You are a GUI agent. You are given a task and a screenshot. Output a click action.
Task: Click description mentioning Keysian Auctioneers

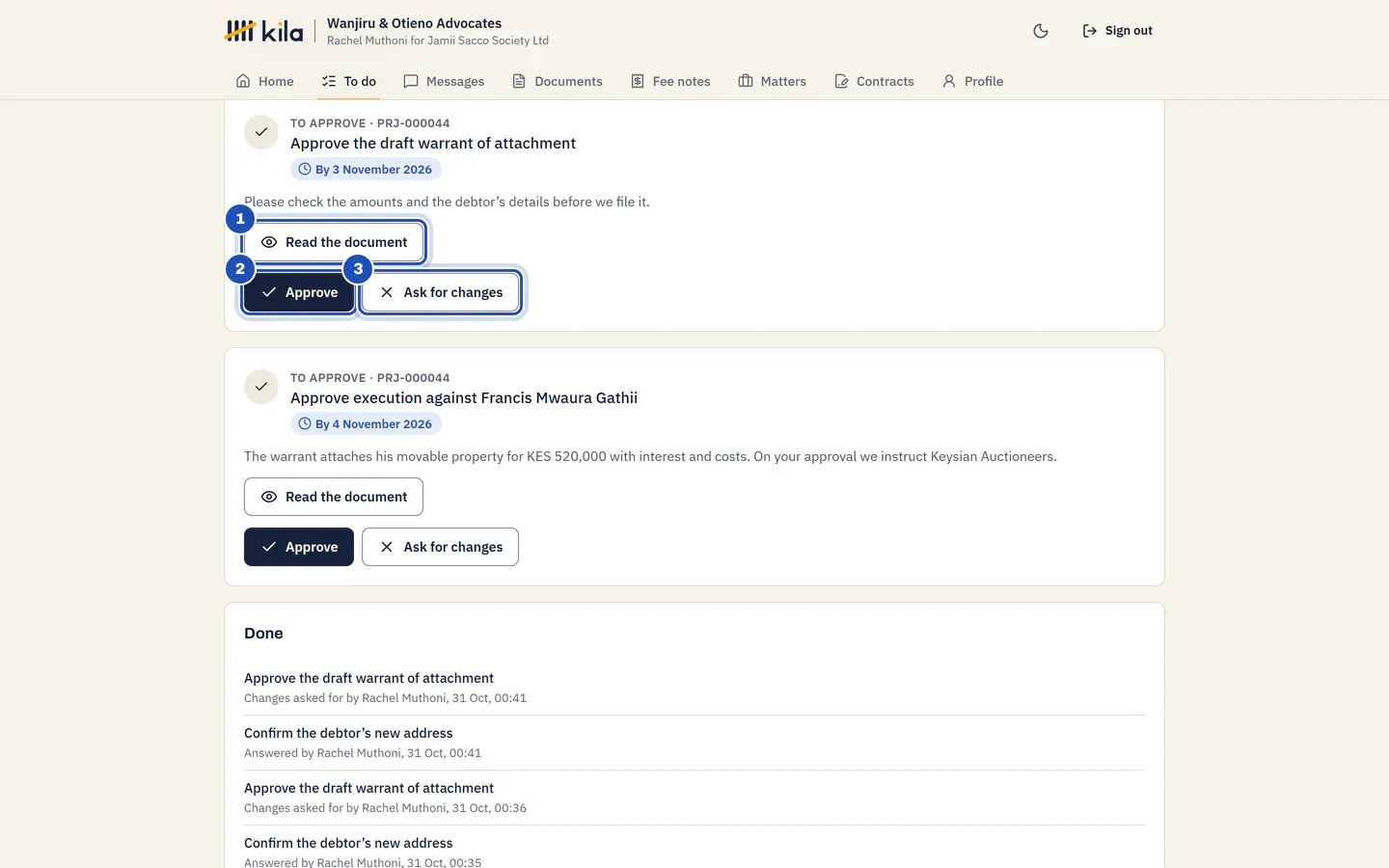coord(650,456)
